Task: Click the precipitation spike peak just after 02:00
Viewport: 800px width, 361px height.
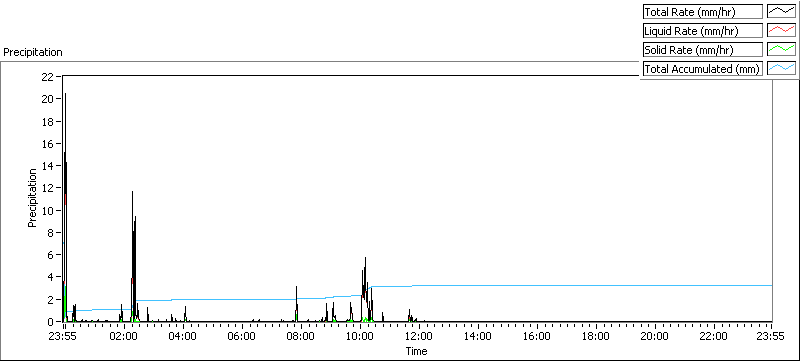Action: 133,192
